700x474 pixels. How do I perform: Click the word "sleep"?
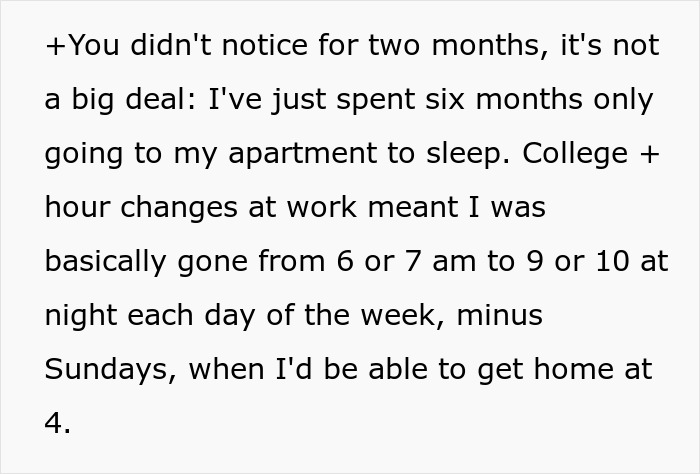click(x=469, y=154)
